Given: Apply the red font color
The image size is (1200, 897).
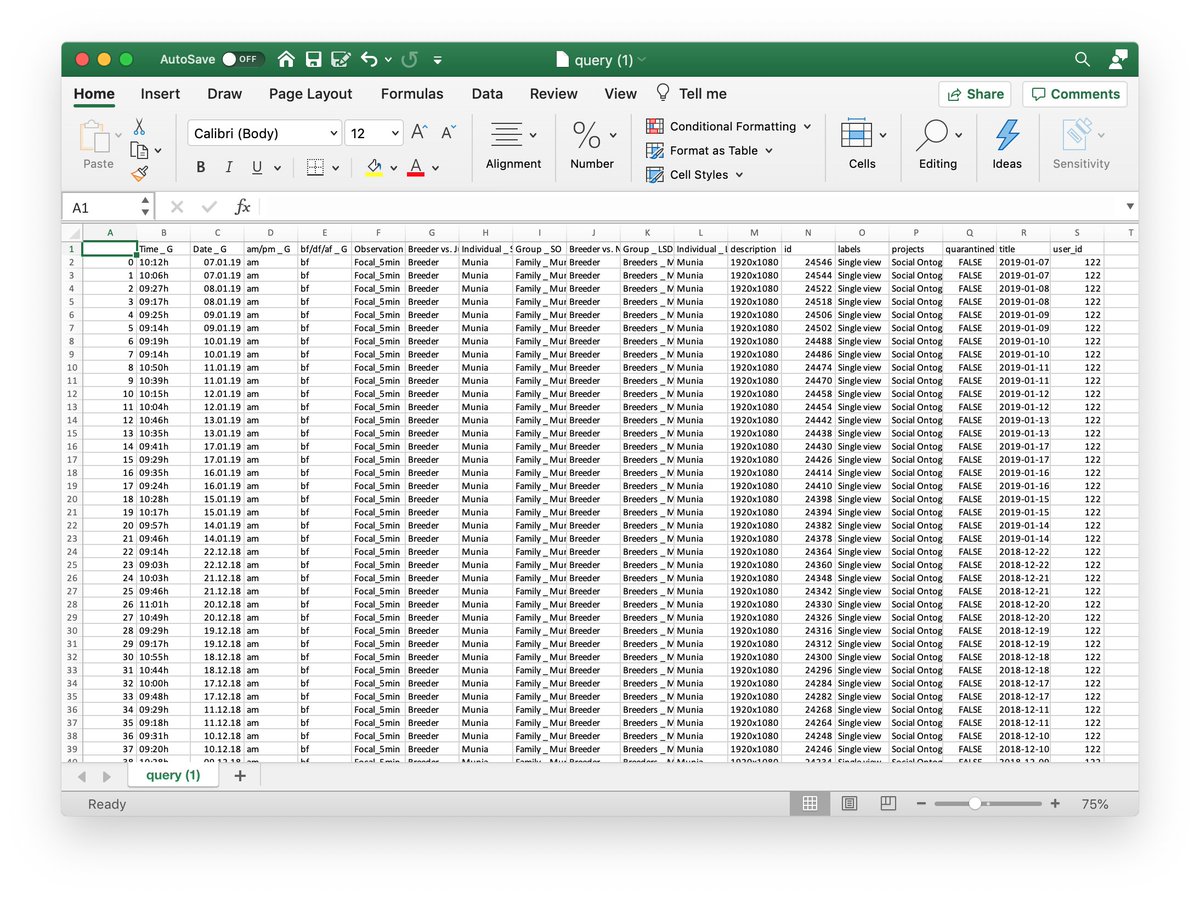Looking at the screenshot, I should tap(416, 168).
